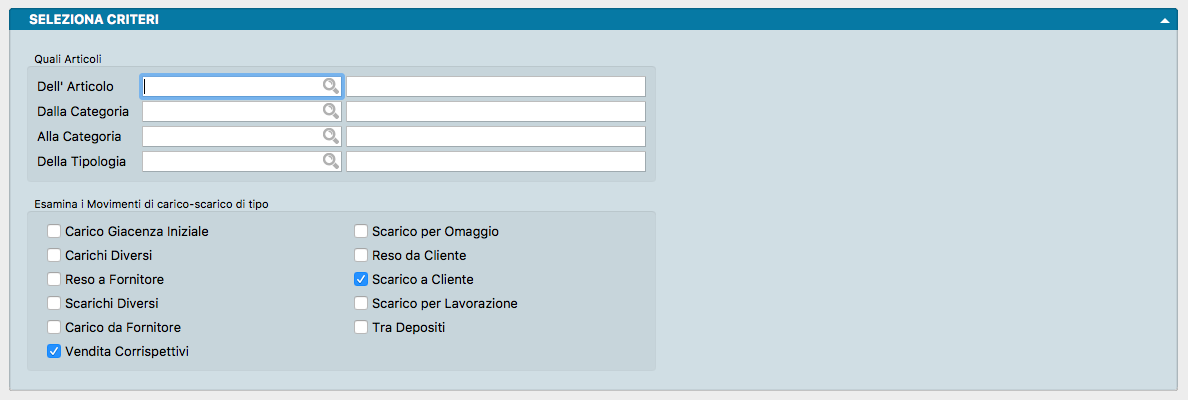Select the Della Tipologia description field
The height and width of the screenshot is (400, 1188).
click(x=495, y=161)
